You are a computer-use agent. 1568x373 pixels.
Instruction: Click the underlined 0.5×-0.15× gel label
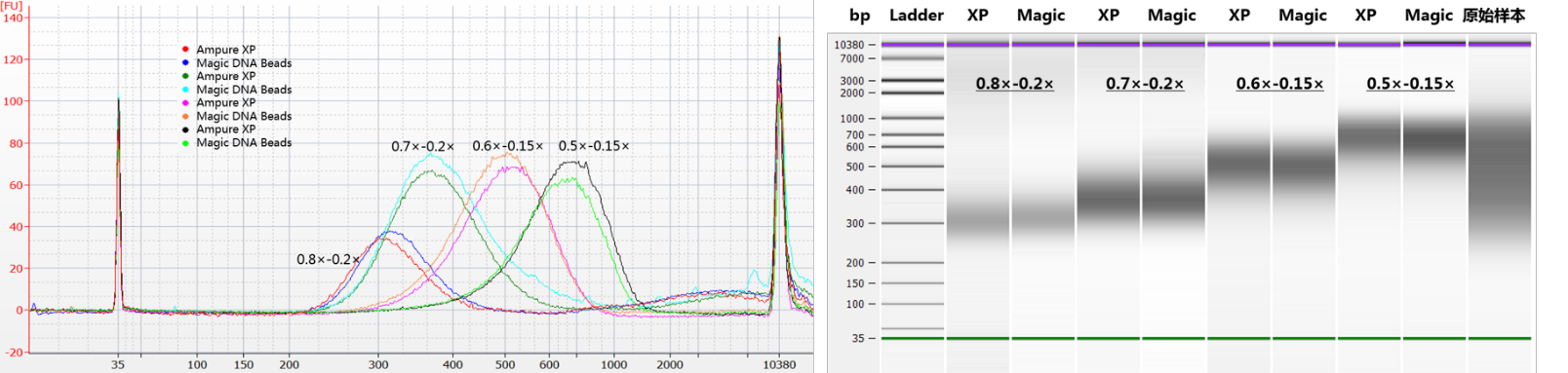[x=1409, y=84]
